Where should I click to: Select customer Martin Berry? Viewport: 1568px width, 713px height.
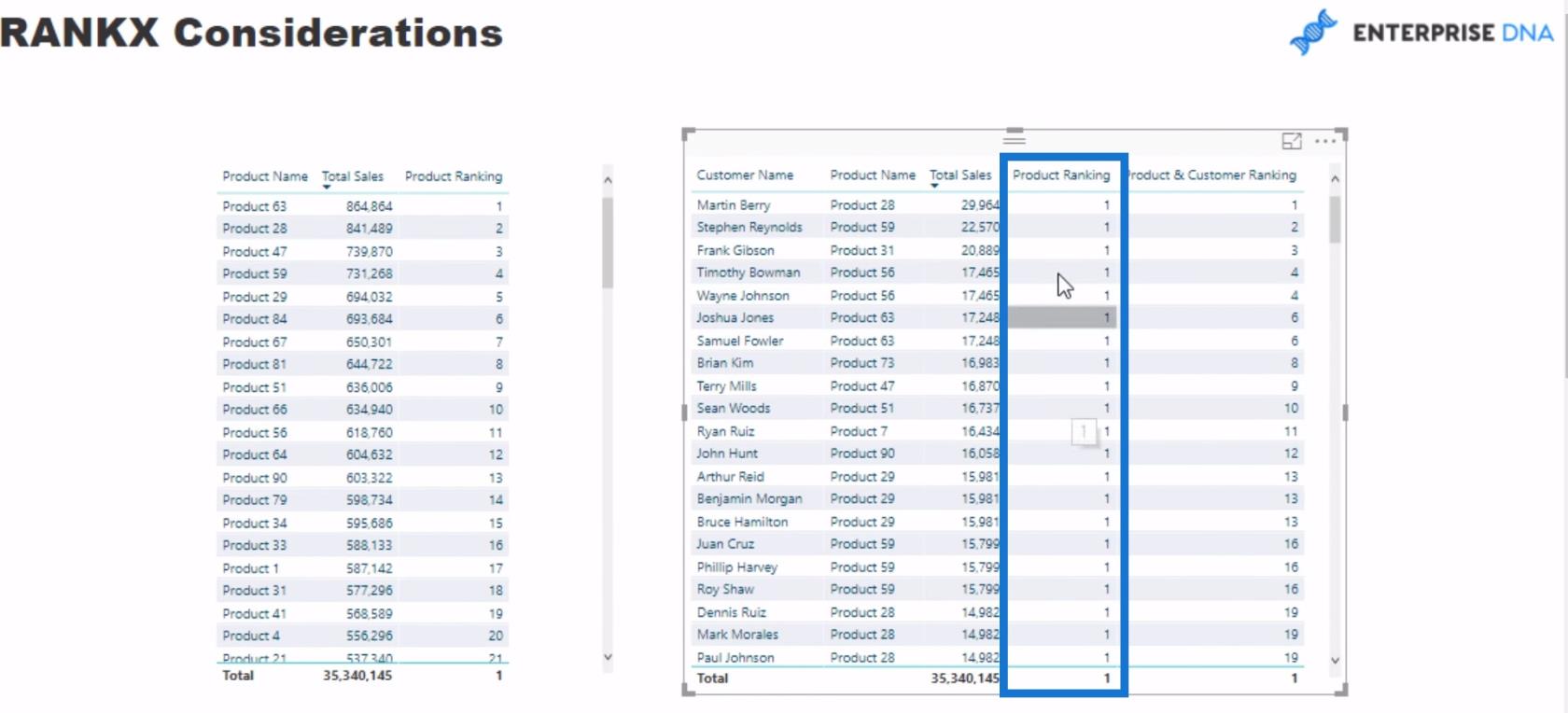[x=734, y=205]
